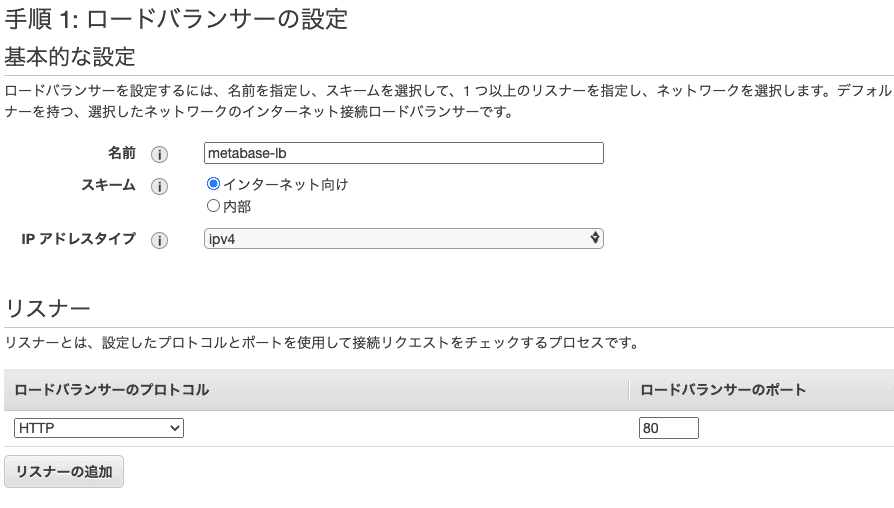The height and width of the screenshot is (508, 894).
Task: Click the ロードバランサーのプロトコル column header
Action: click(112, 390)
